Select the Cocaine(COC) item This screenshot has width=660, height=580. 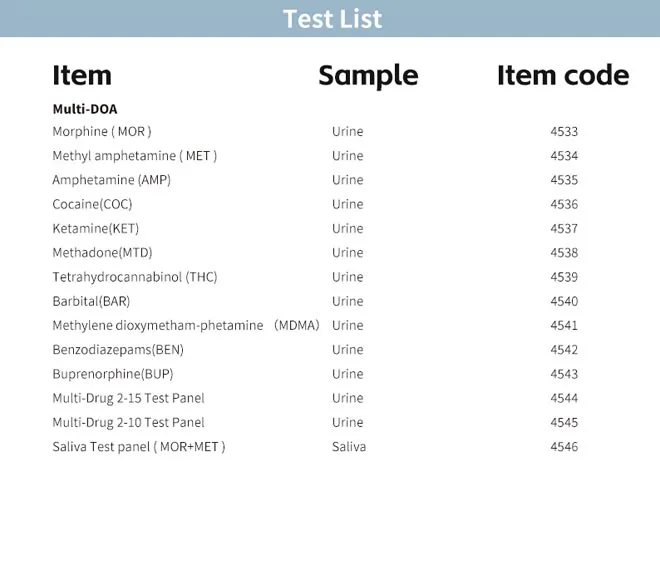point(92,204)
